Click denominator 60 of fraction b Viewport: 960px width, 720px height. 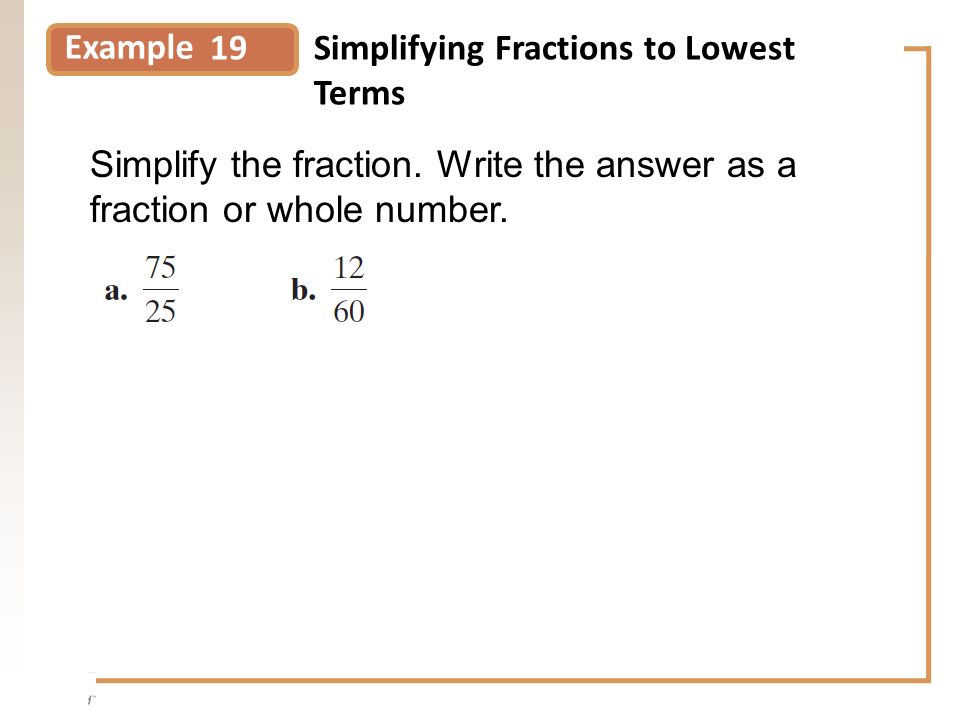coord(349,312)
